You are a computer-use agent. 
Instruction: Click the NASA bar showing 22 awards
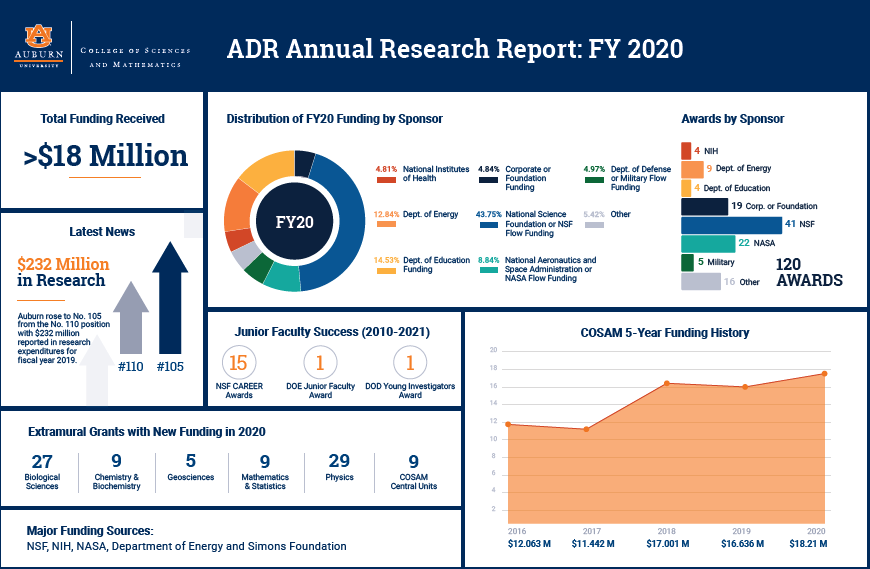coord(707,244)
